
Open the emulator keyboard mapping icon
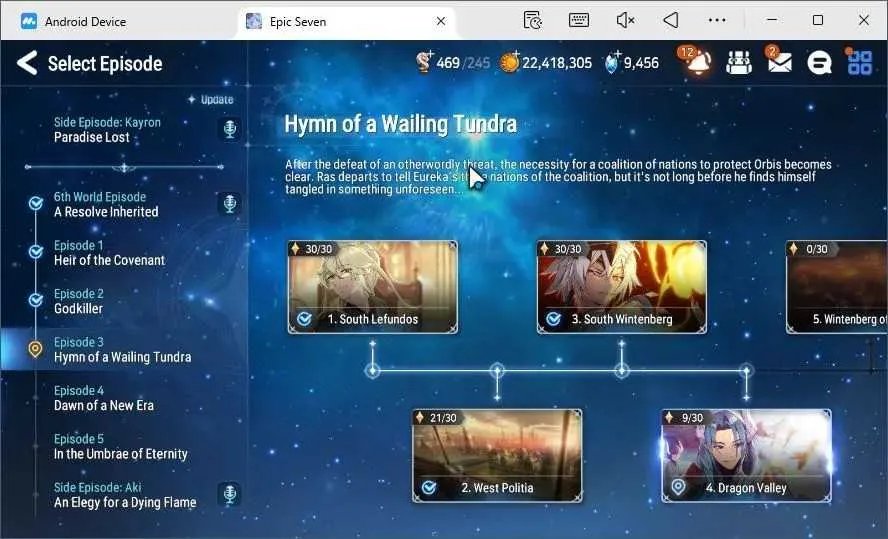click(578, 20)
